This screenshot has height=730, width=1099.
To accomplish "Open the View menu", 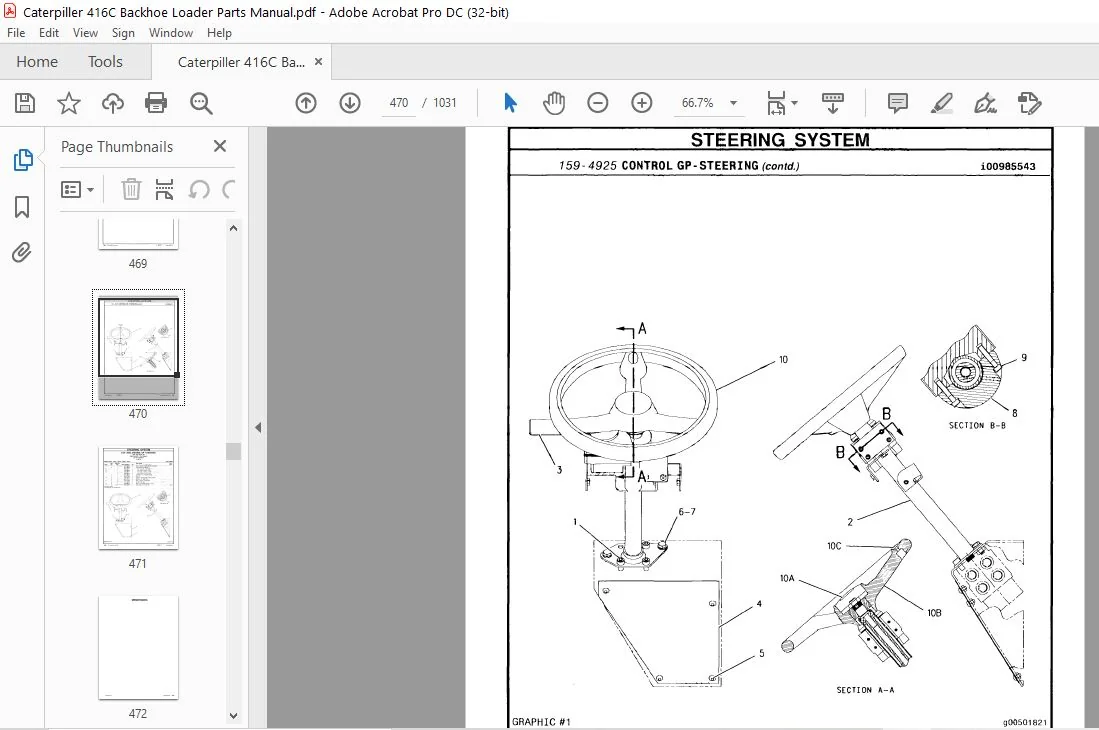I will point(85,33).
